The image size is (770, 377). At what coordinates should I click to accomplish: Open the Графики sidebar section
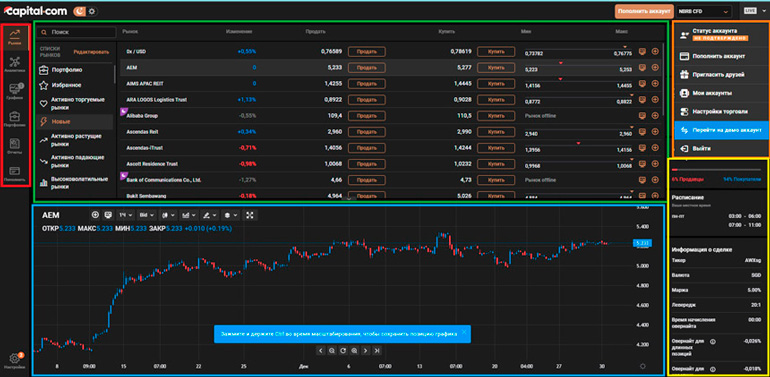[x=14, y=91]
